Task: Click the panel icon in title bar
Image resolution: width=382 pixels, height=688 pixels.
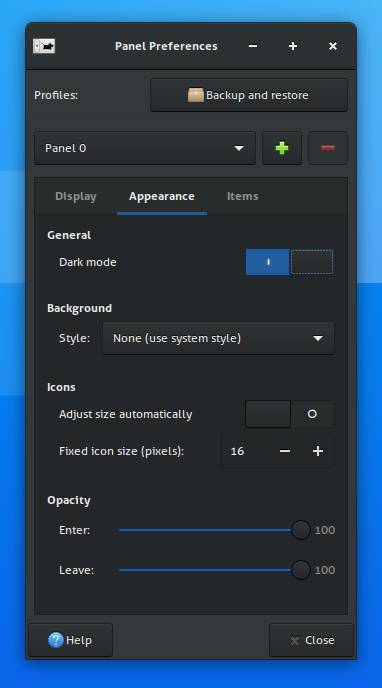Action: [x=44, y=46]
